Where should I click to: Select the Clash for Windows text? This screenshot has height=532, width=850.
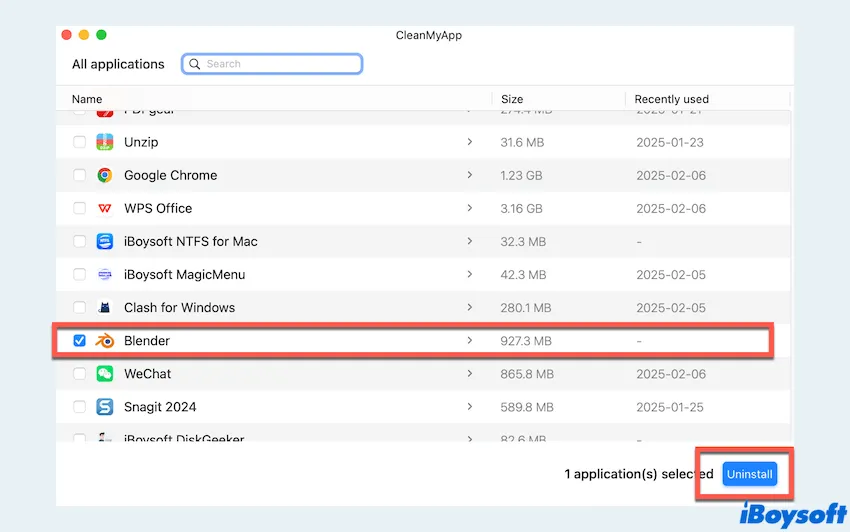pos(179,307)
